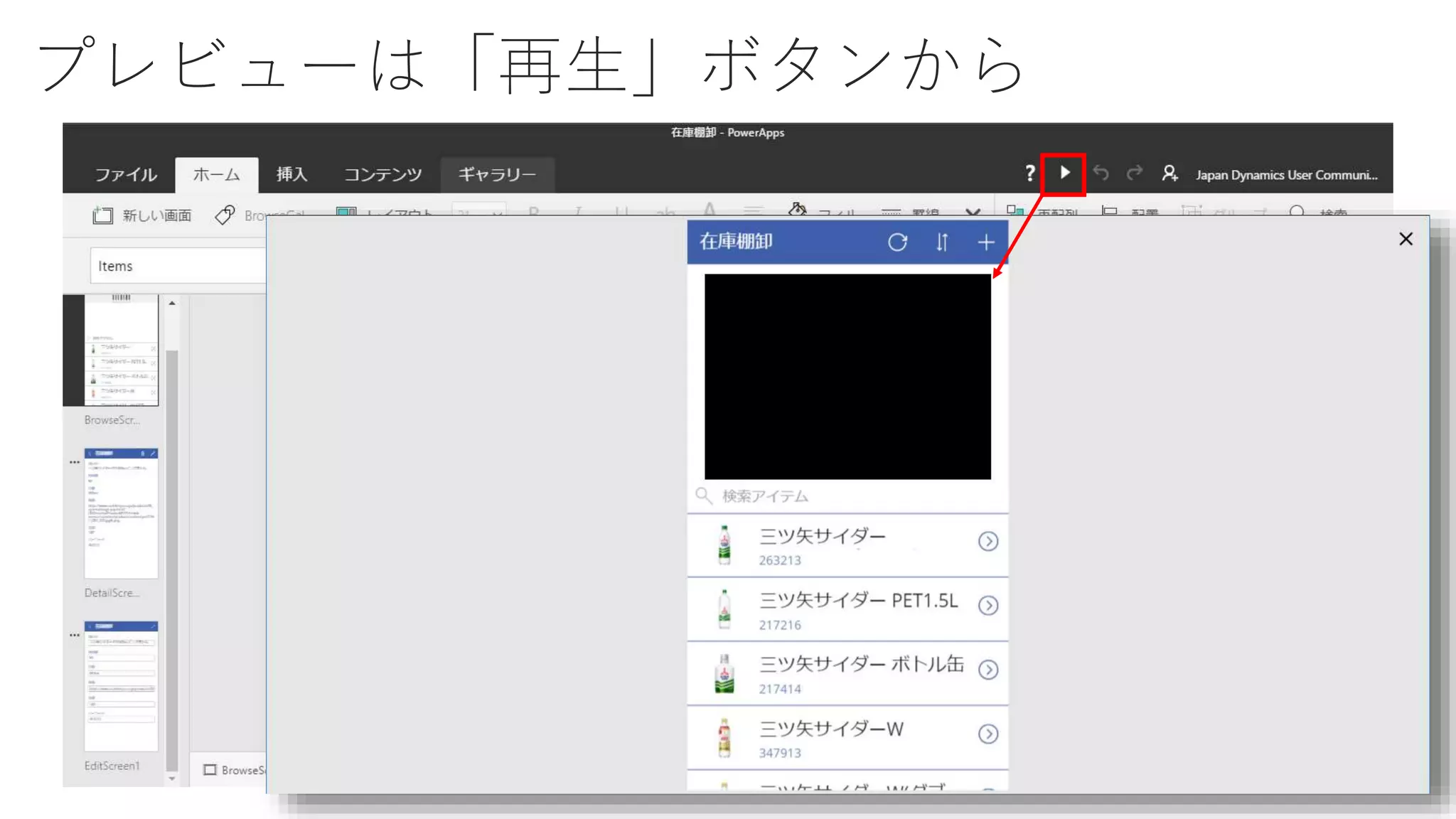This screenshot has width=1456, height=819.
Task: Select the EditScreen1 thumbnail
Action: pos(121,686)
